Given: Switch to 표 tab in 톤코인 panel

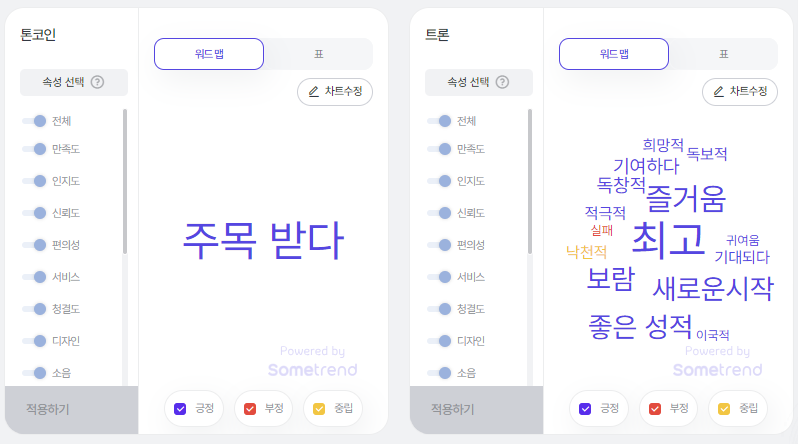Looking at the screenshot, I should 319,54.
